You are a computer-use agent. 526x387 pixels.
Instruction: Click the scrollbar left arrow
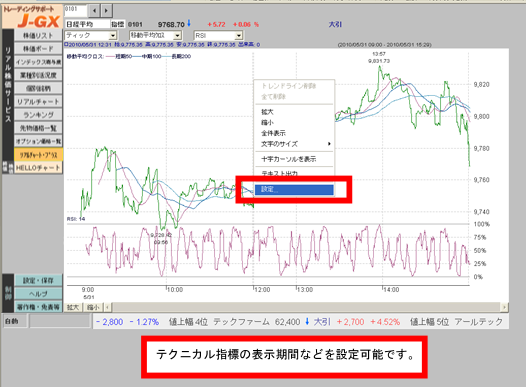tap(107, 307)
